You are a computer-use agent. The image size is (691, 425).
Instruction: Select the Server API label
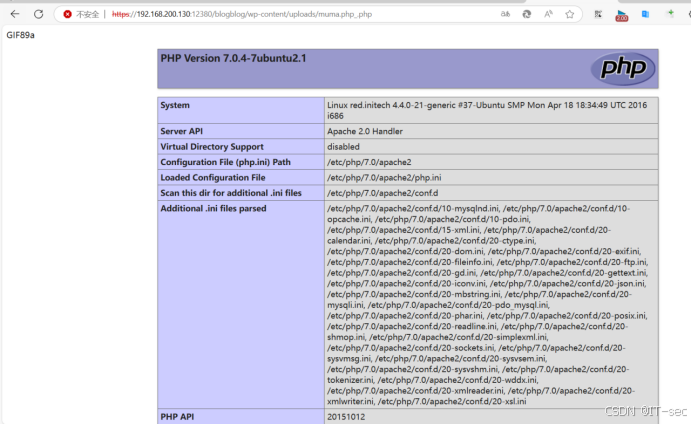[182, 131]
